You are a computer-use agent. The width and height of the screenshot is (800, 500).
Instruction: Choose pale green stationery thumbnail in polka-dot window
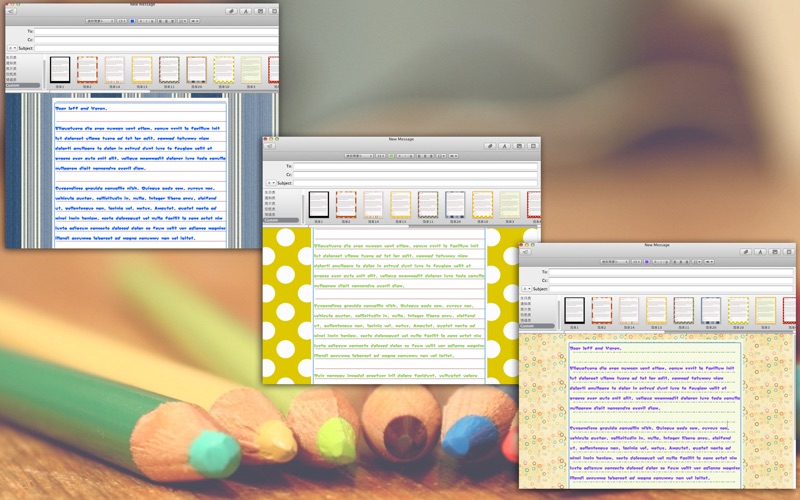(510, 205)
